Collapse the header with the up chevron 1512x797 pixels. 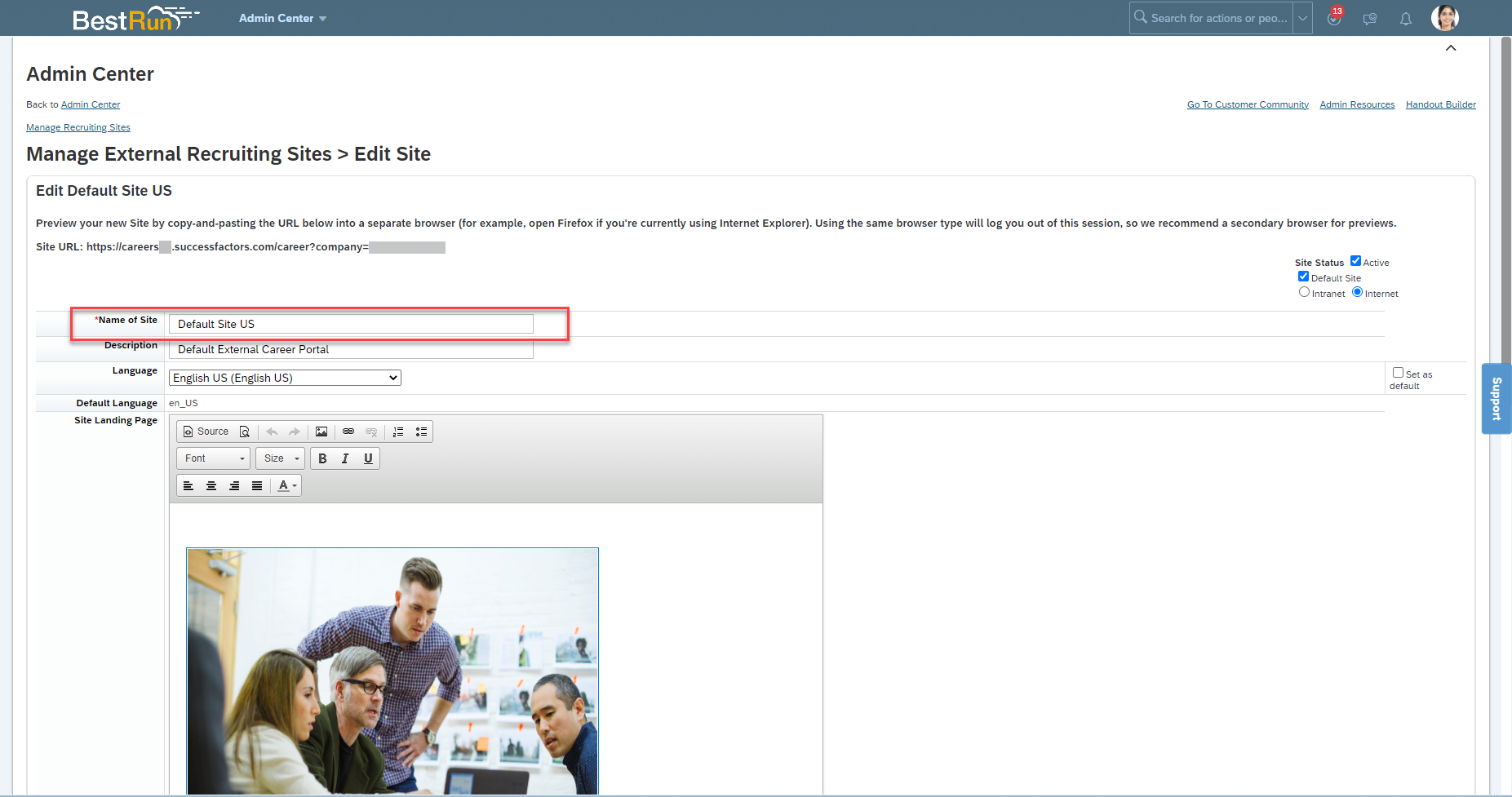pos(1451,48)
